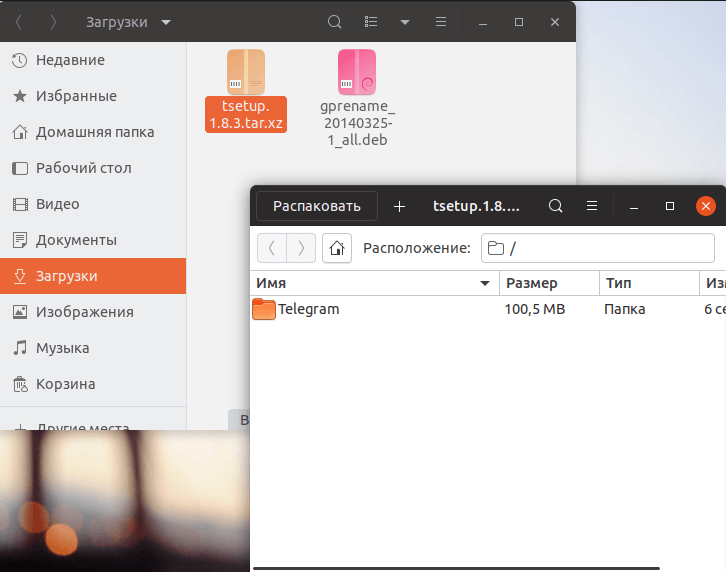Select the gprename_20140325-1_all.deb package icon
Image resolution: width=726 pixels, height=572 pixels.
(357, 72)
